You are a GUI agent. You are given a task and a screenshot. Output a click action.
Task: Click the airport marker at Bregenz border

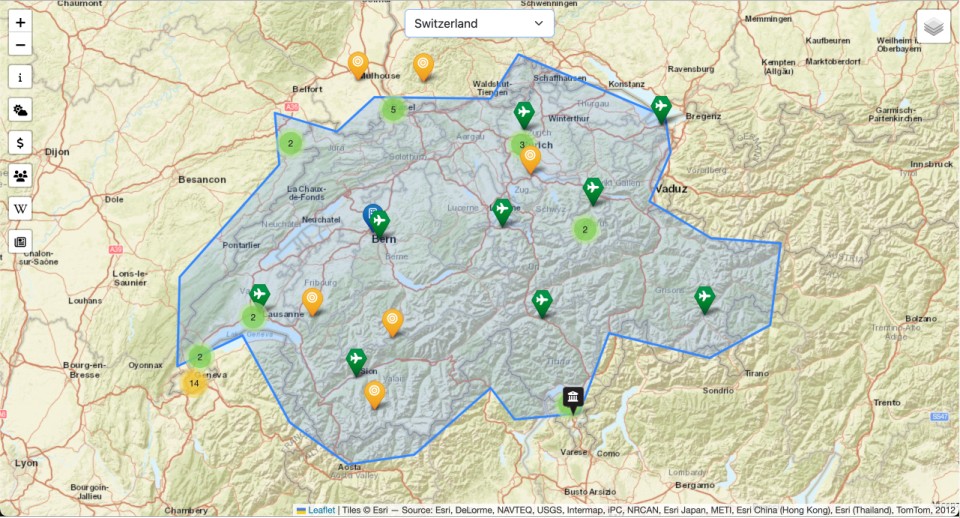661,107
